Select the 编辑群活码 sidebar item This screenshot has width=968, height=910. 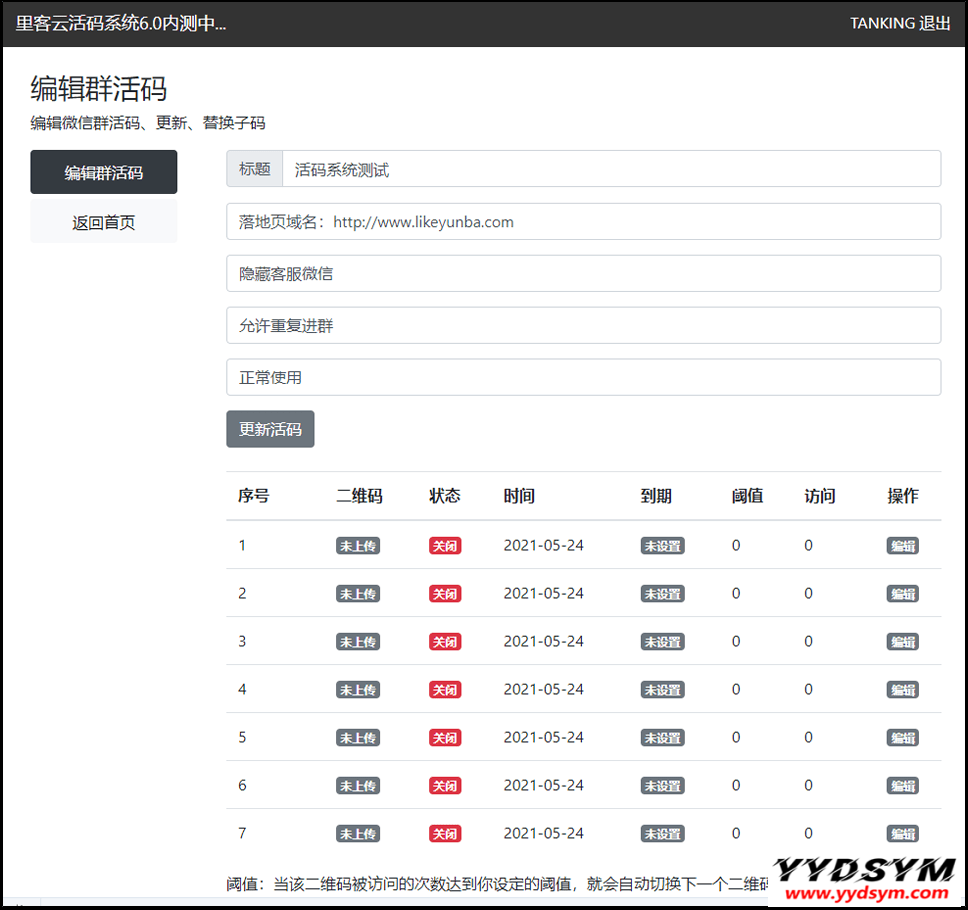point(104,172)
